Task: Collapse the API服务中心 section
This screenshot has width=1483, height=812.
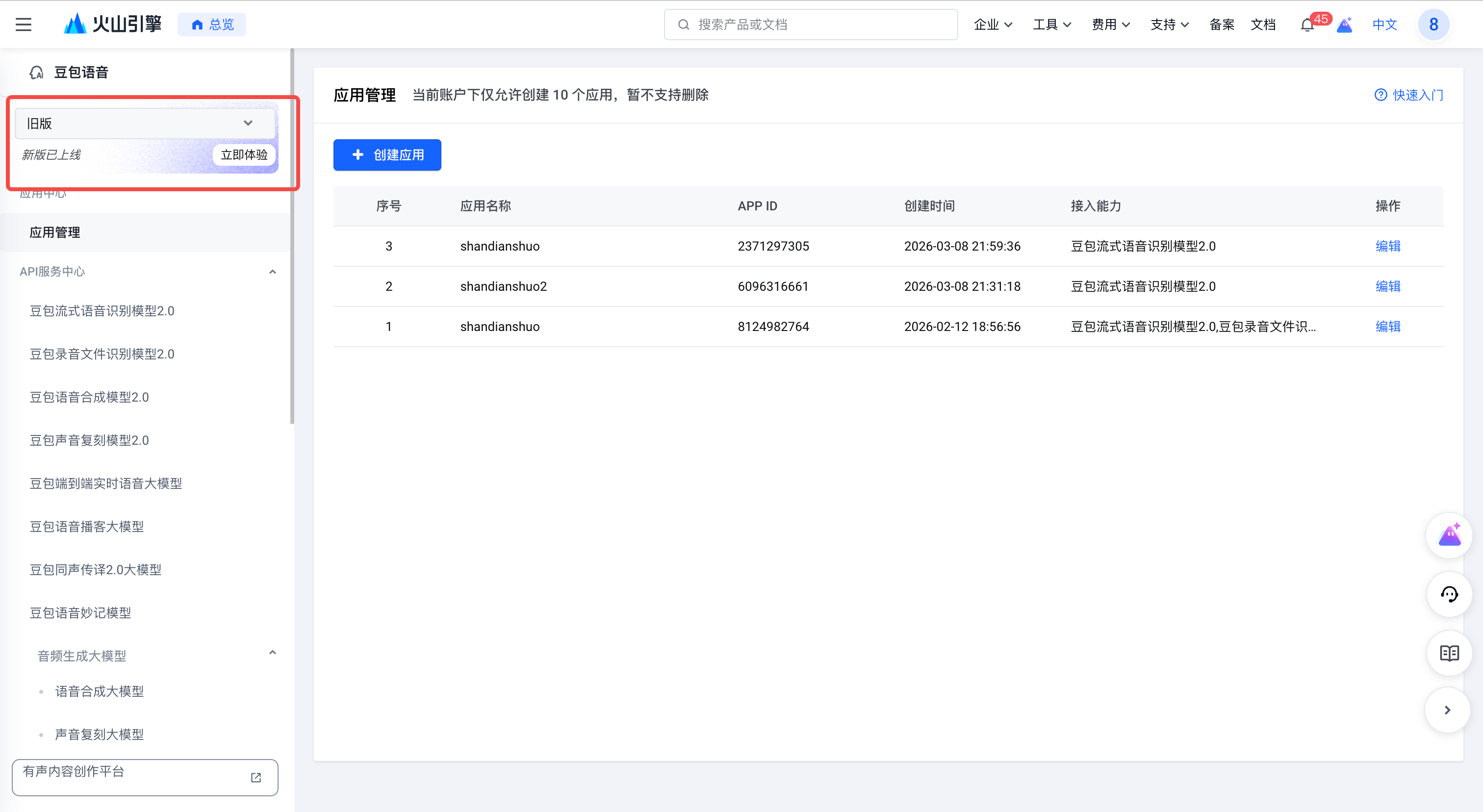Action: [272, 271]
